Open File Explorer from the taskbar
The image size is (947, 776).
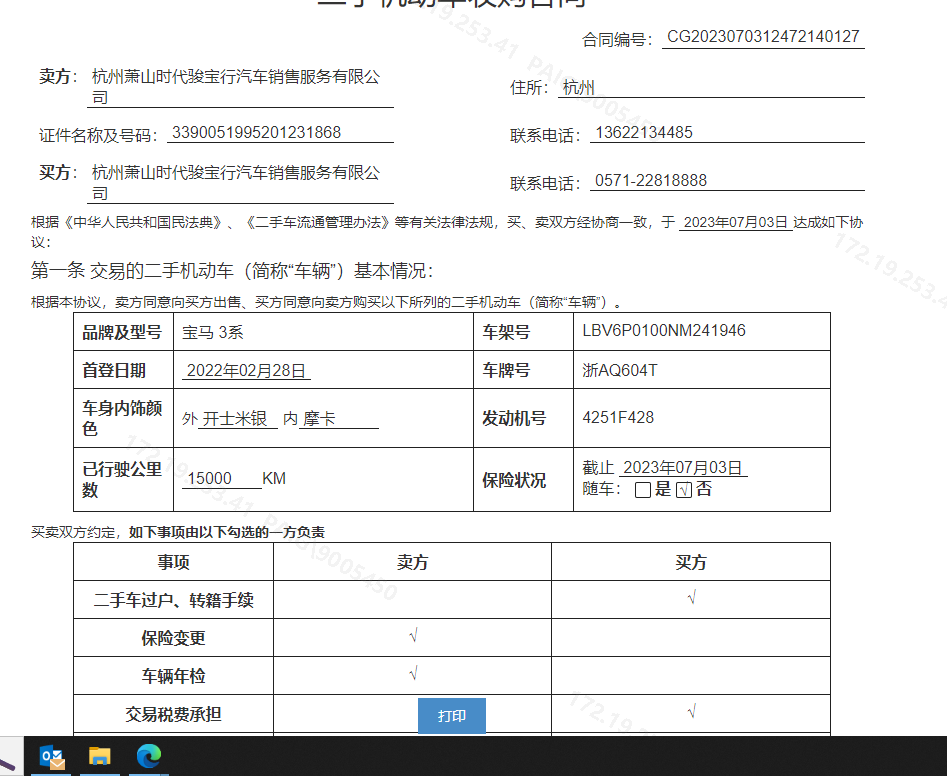(100, 757)
